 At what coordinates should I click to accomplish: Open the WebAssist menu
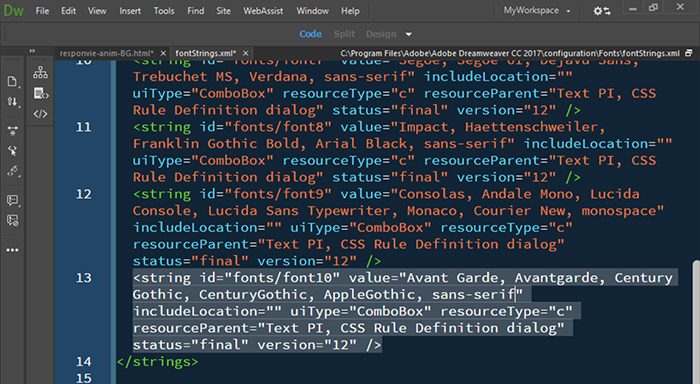[x=263, y=11]
